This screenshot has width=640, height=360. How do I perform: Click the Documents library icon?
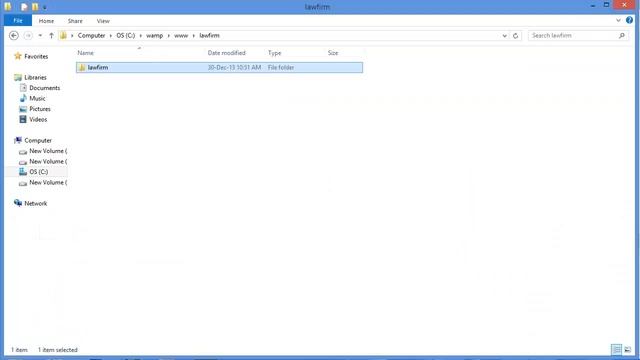pyautogui.click(x=23, y=87)
